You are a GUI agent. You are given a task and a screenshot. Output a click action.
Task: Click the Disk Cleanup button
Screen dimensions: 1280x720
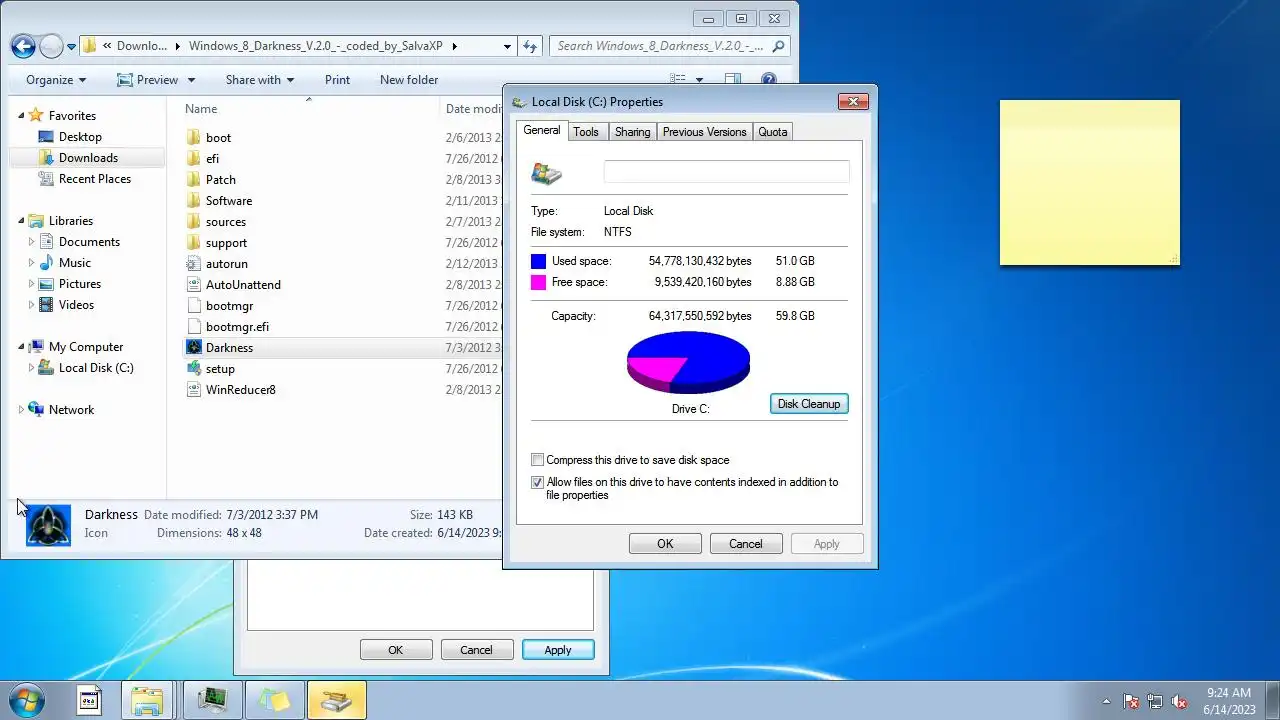click(809, 404)
